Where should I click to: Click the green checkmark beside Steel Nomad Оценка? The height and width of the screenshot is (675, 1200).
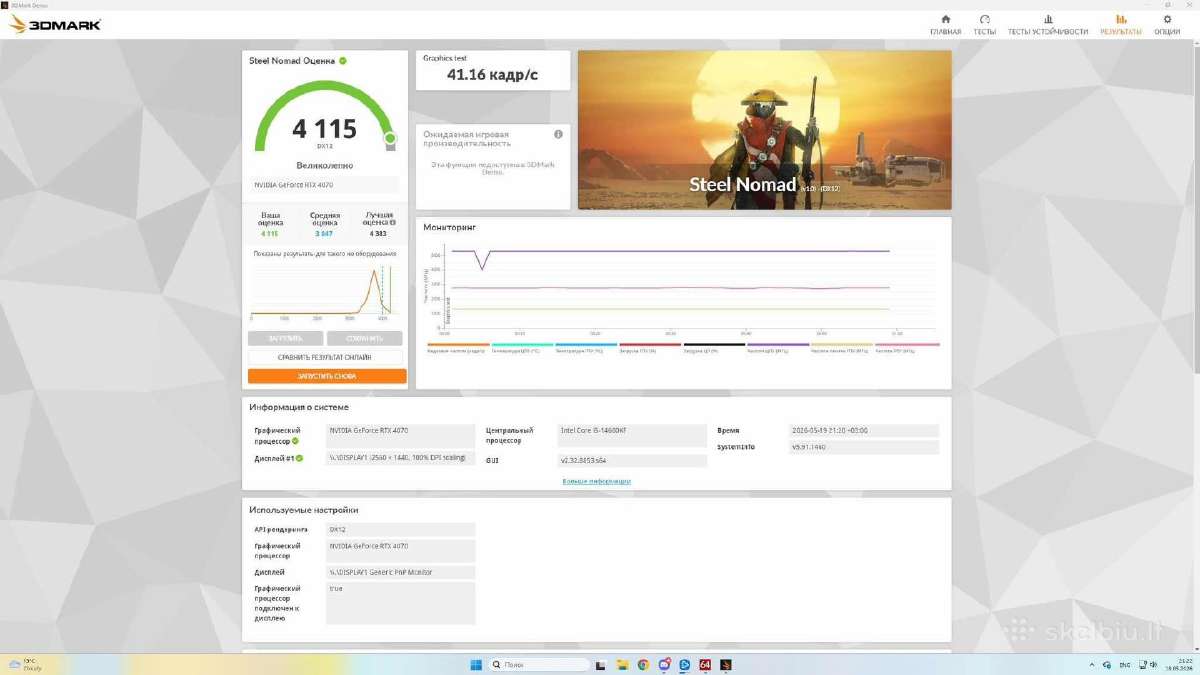pyautogui.click(x=343, y=61)
